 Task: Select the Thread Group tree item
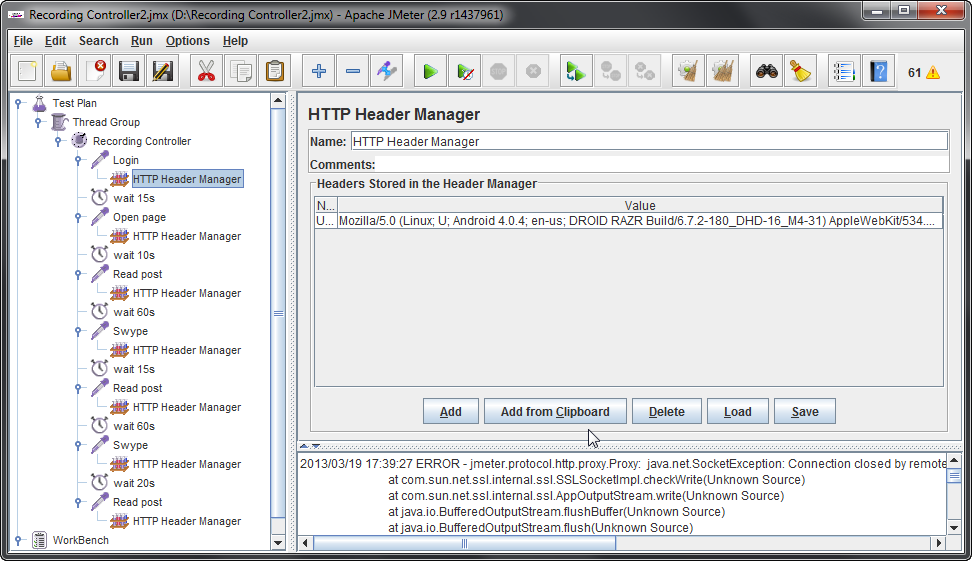click(106, 122)
